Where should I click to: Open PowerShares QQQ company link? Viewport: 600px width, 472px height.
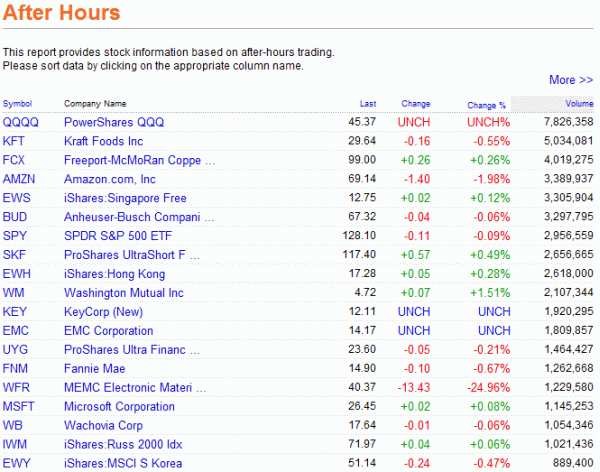(114, 122)
